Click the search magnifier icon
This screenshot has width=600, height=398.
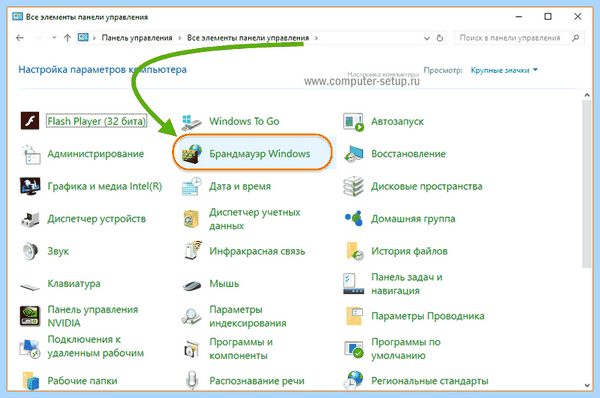(576, 38)
